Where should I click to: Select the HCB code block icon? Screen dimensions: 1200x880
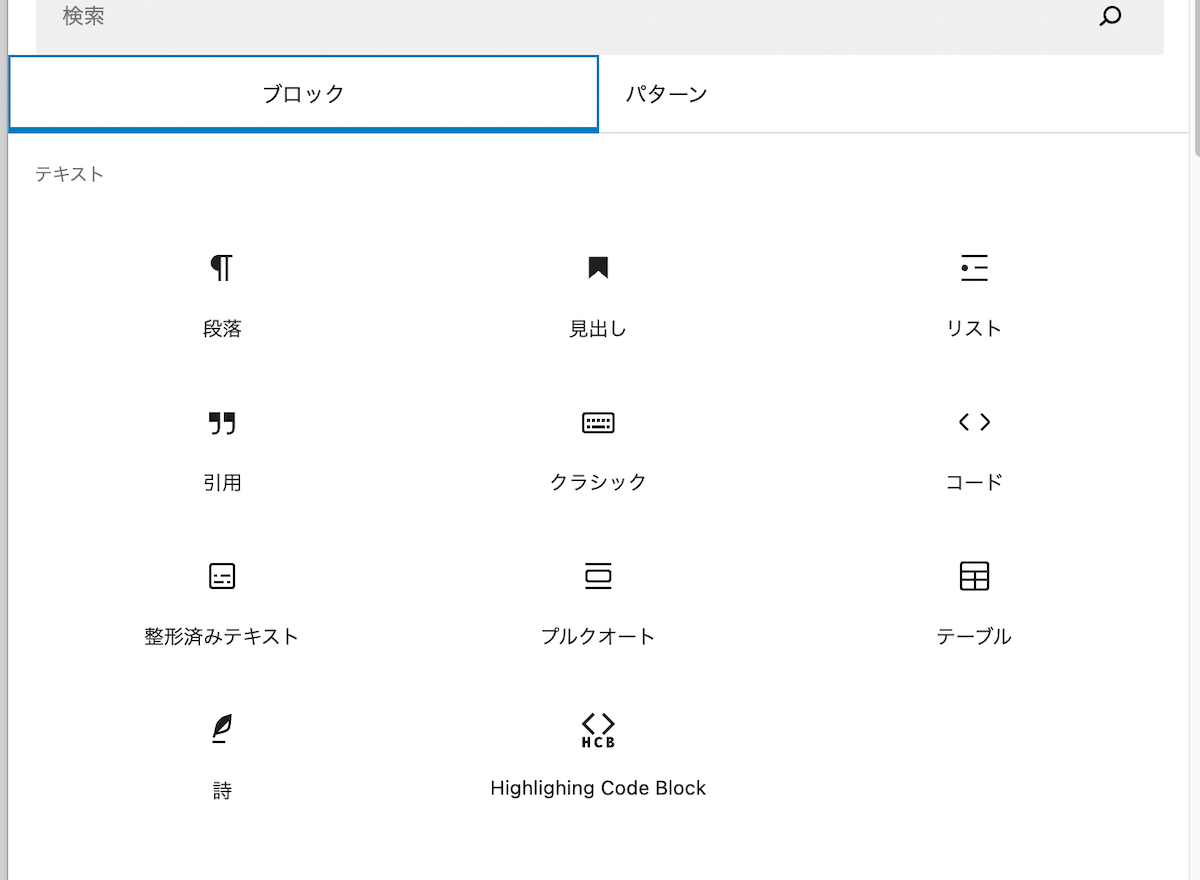598,729
